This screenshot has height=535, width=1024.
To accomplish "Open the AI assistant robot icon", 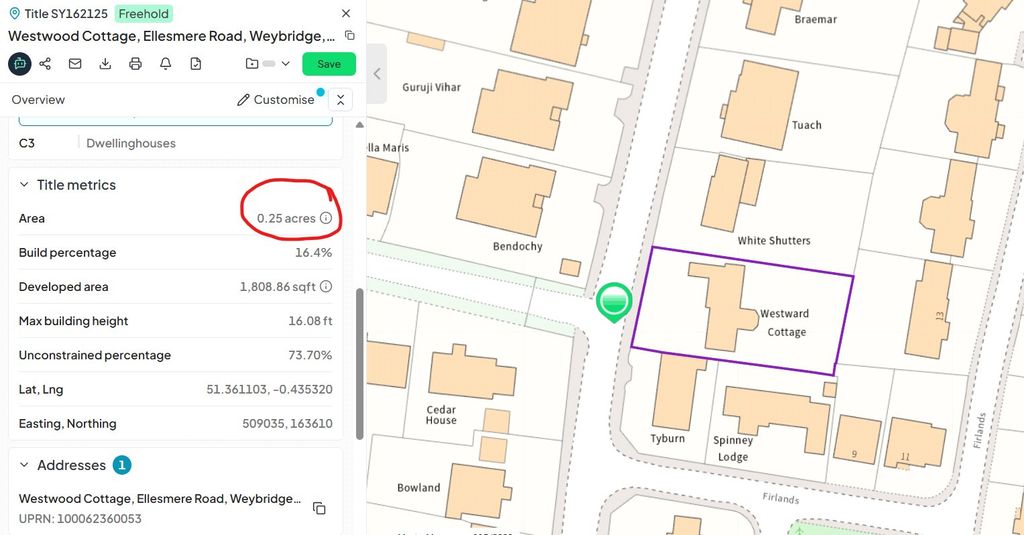I will (20, 64).
